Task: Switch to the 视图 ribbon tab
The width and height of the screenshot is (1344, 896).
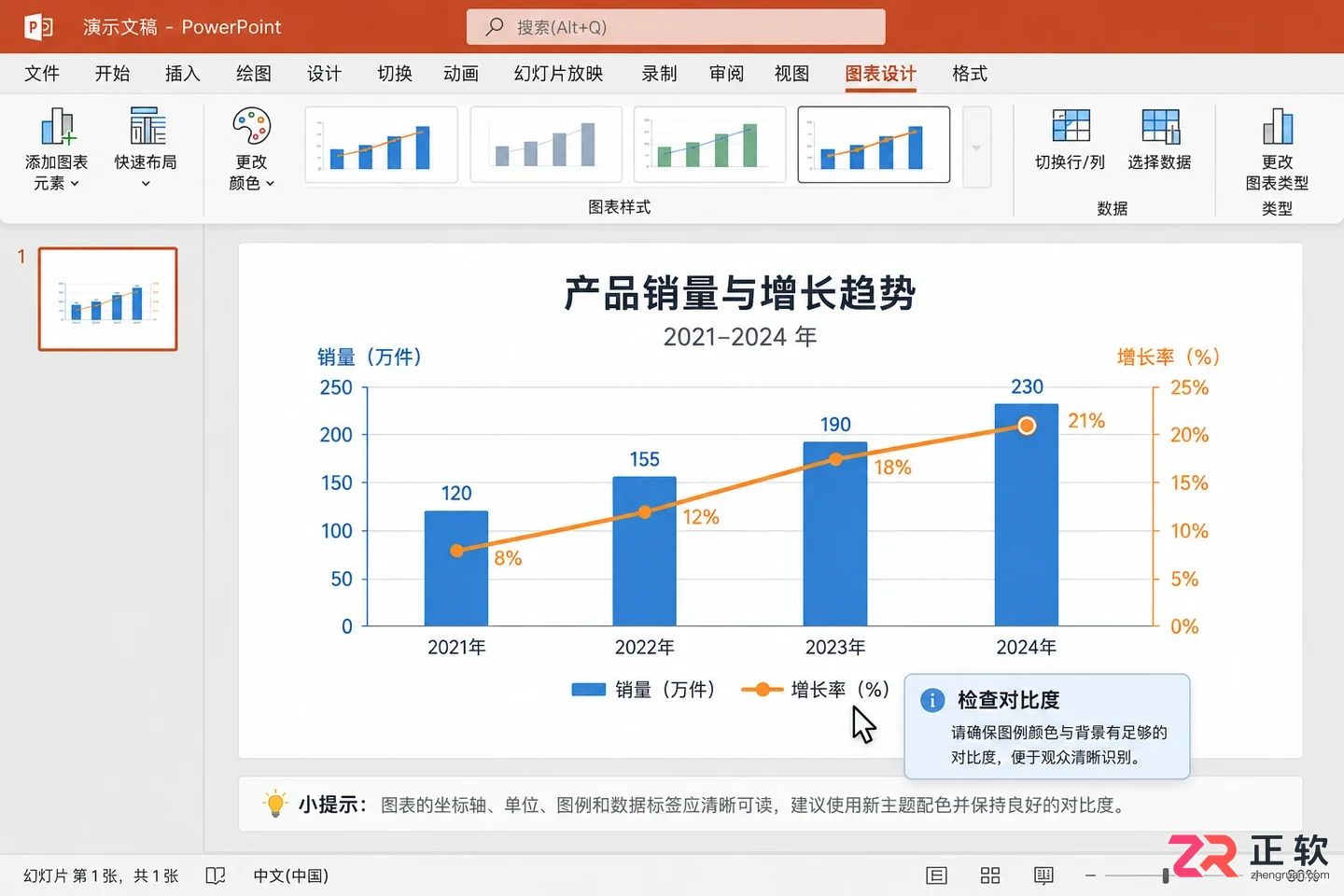Action: pos(791,74)
